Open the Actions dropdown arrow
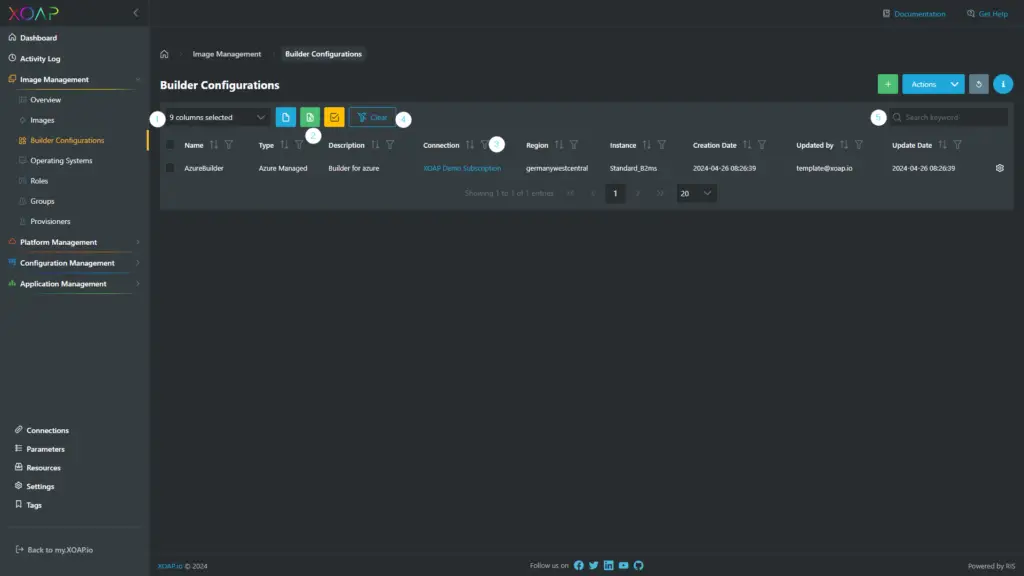Image resolution: width=1024 pixels, height=576 pixels. pos(954,84)
